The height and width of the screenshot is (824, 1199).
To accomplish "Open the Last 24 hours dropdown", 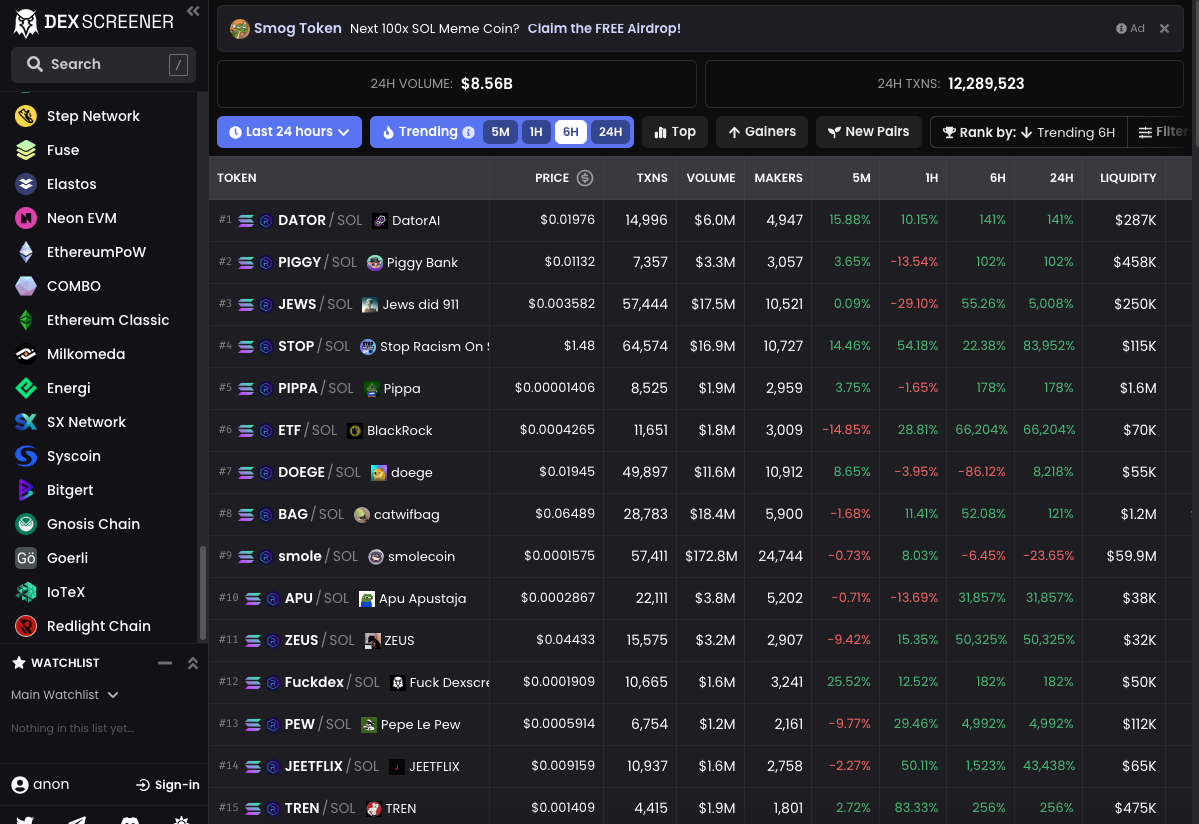I will pos(289,132).
